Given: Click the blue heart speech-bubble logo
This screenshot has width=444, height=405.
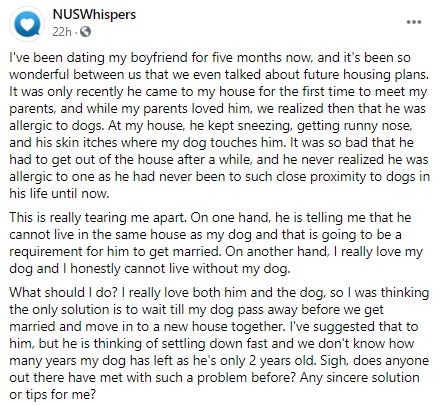Looking at the screenshot, I should tap(27, 24).
